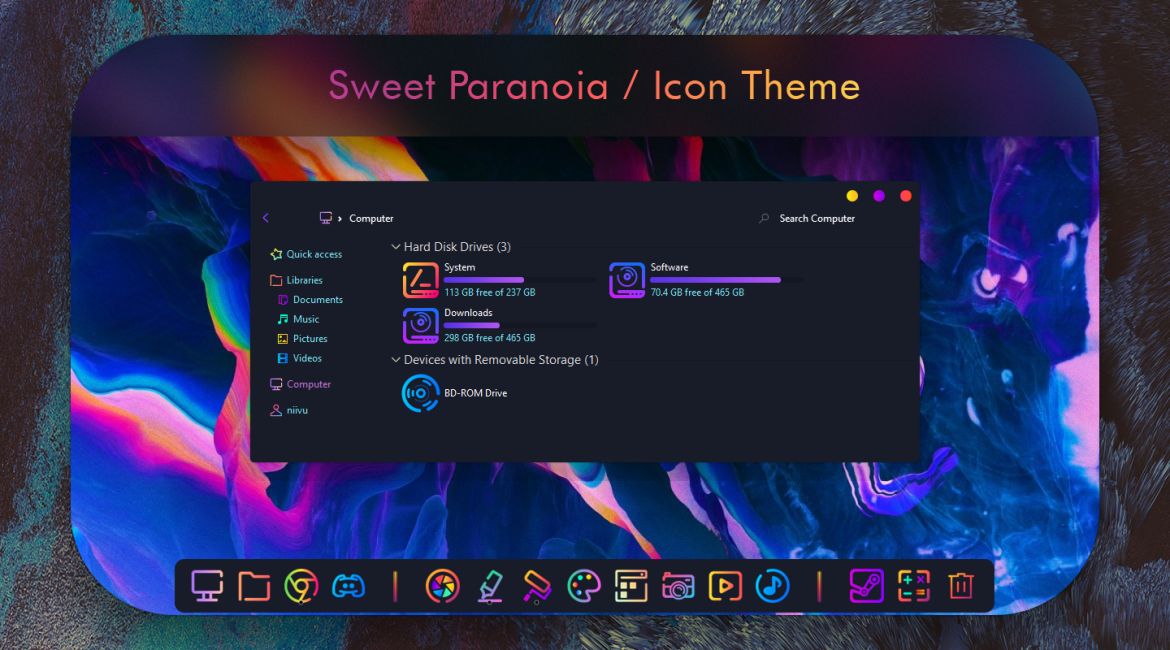Click the trash bin dock icon
This screenshot has height=650, width=1170.
click(960, 586)
